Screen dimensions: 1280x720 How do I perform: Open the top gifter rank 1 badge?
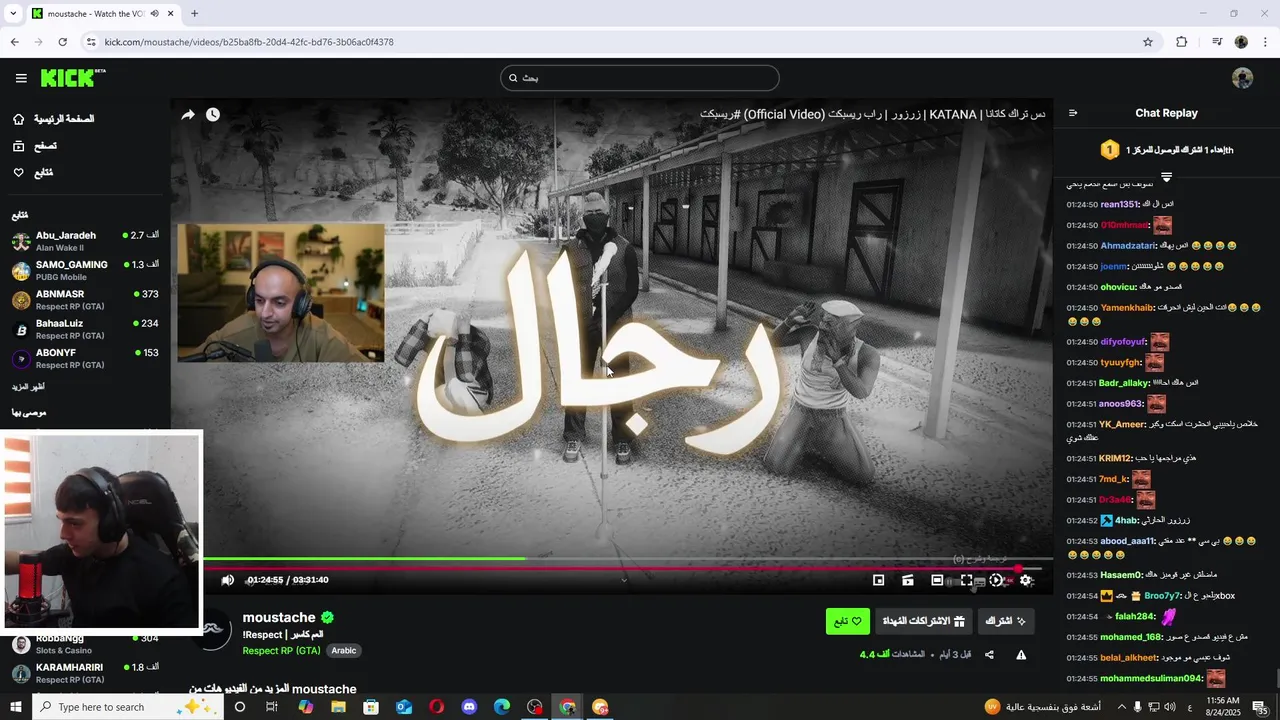pyautogui.click(x=1109, y=150)
